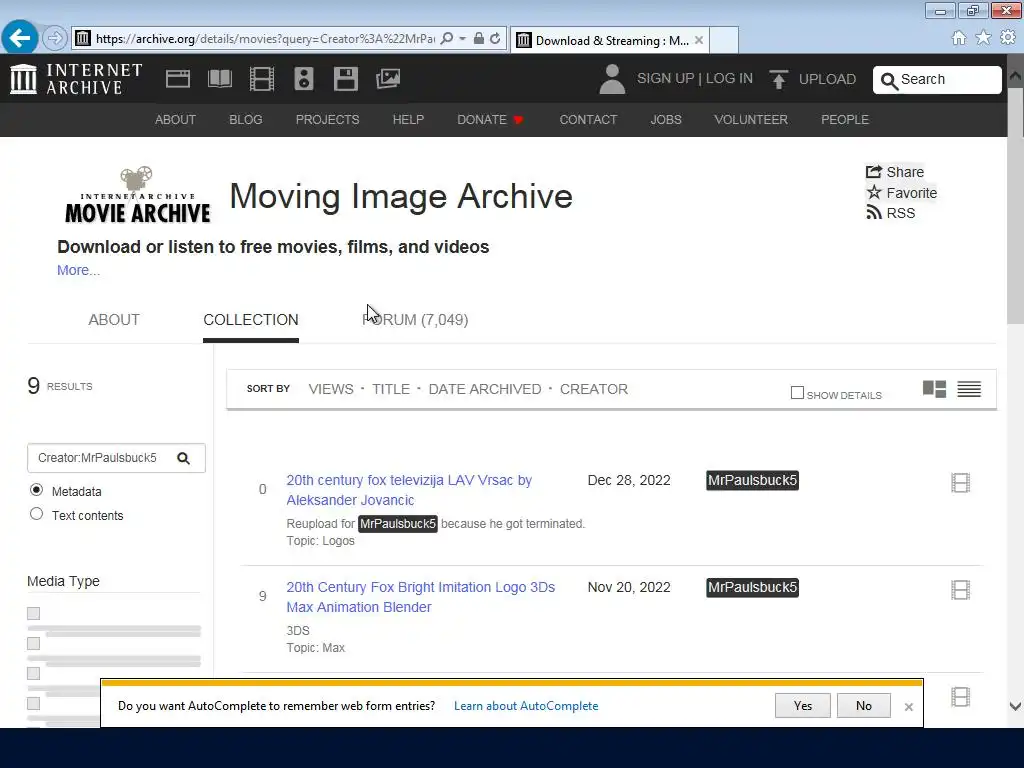The height and width of the screenshot is (768, 1024).
Task: Open the RSS feed link
Action: point(890,213)
